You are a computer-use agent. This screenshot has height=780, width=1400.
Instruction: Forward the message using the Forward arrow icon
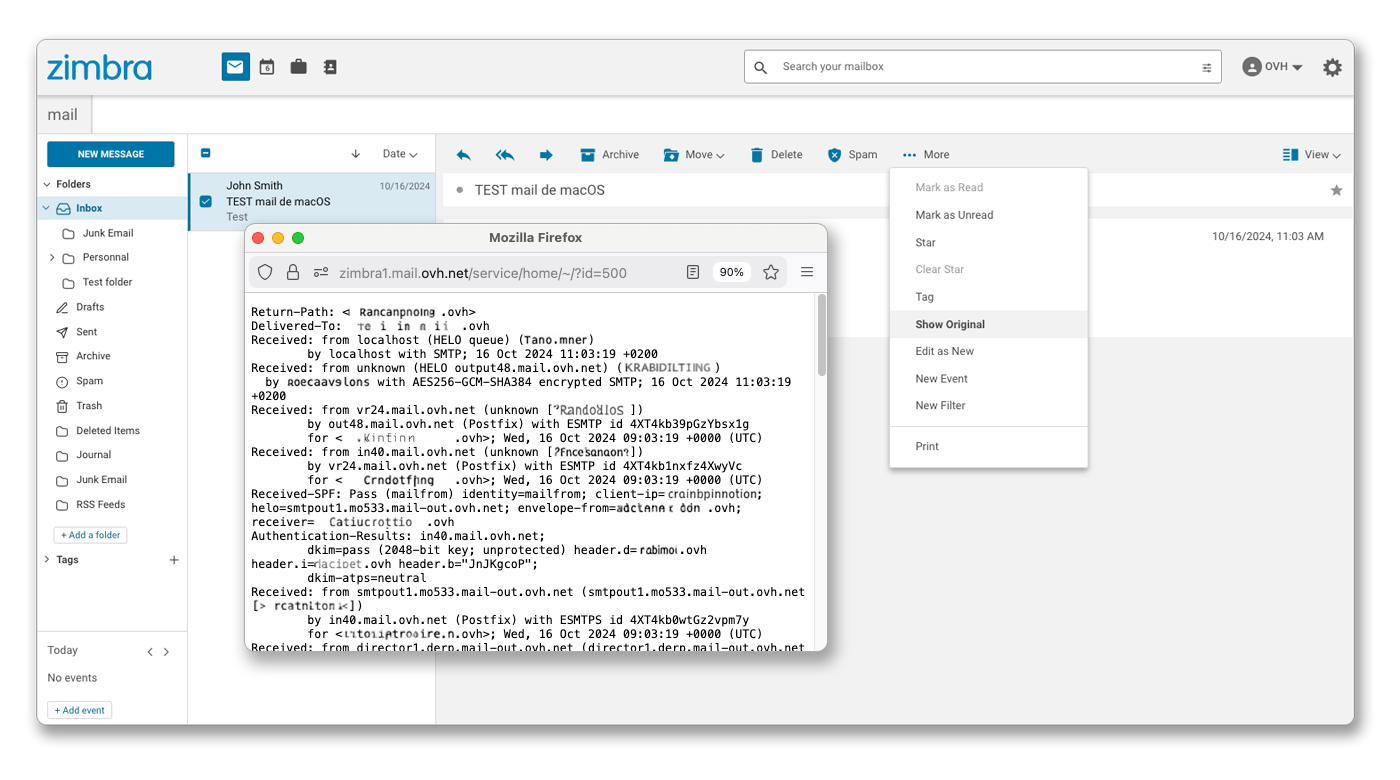[545, 154]
